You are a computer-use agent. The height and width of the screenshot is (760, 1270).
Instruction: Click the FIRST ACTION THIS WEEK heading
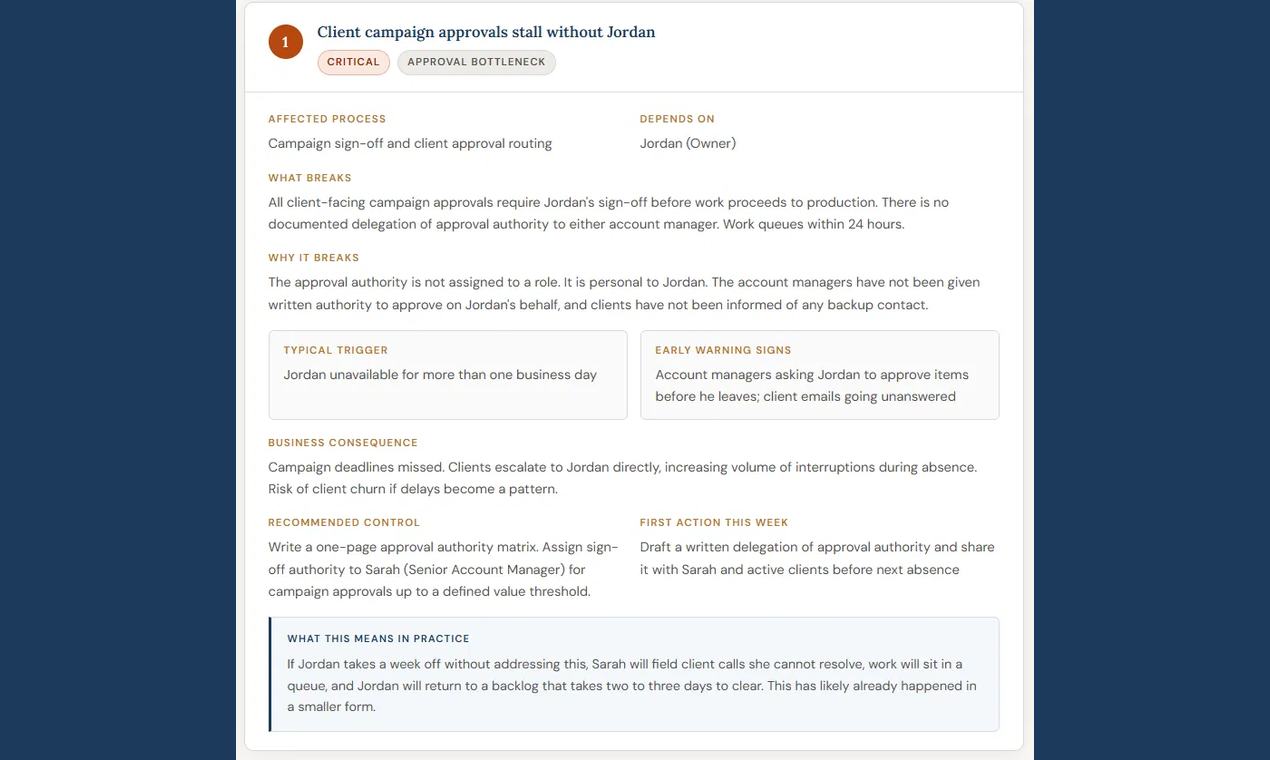pyautogui.click(x=714, y=523)
